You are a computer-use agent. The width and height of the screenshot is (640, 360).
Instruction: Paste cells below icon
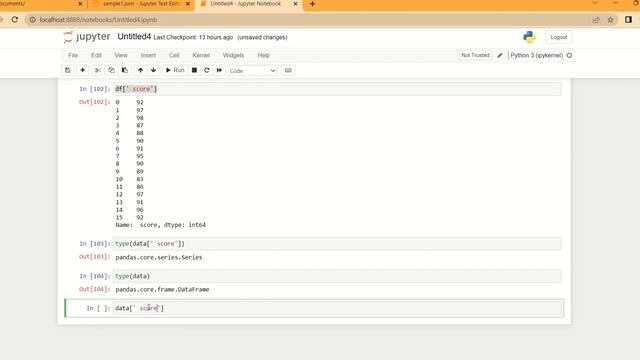point(124,70)
